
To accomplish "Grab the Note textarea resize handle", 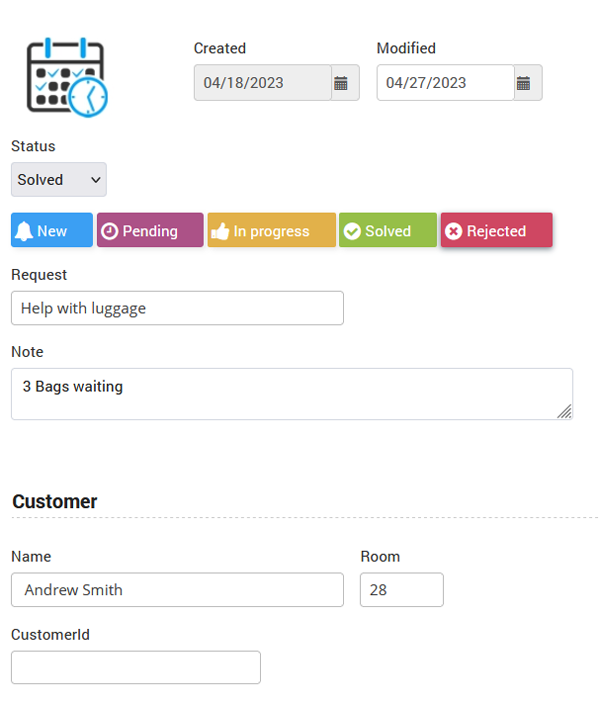I will pyautogui.click(x=565, y=411).
